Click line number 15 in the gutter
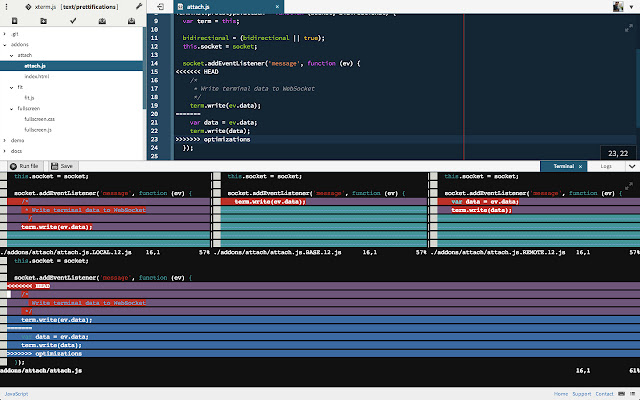Viewport: 640px width, 400px height. click(154, 72)
